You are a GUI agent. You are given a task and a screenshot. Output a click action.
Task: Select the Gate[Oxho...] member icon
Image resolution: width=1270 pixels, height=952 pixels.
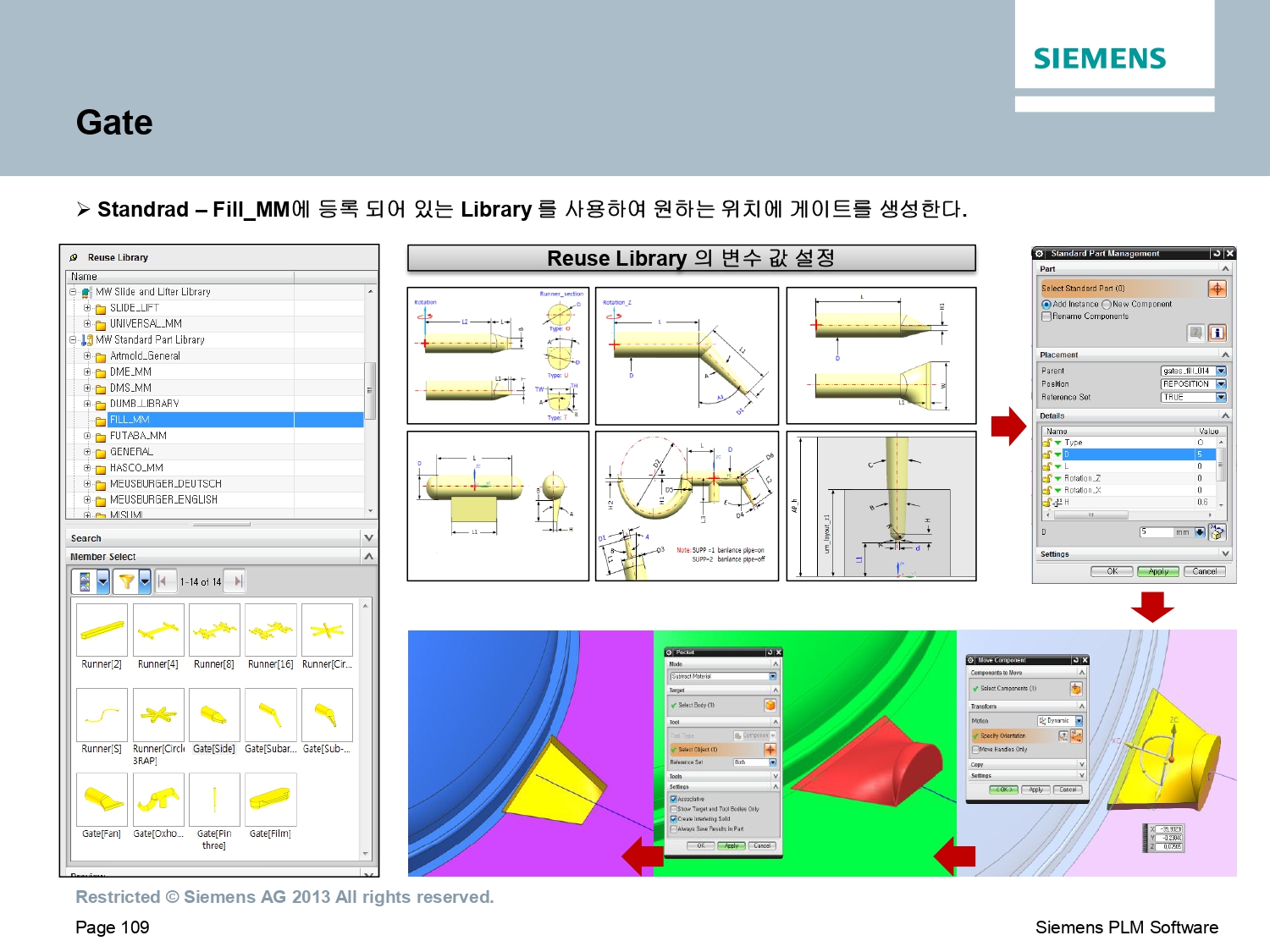tap(158, 799)
